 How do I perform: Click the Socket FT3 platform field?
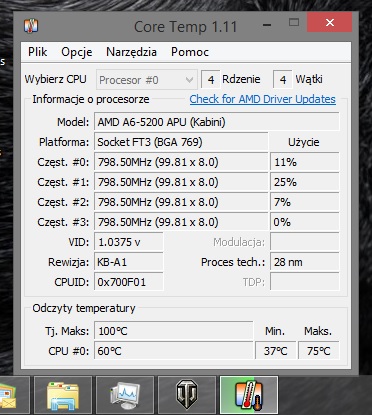pyautogui.click(x=181, y=142)
